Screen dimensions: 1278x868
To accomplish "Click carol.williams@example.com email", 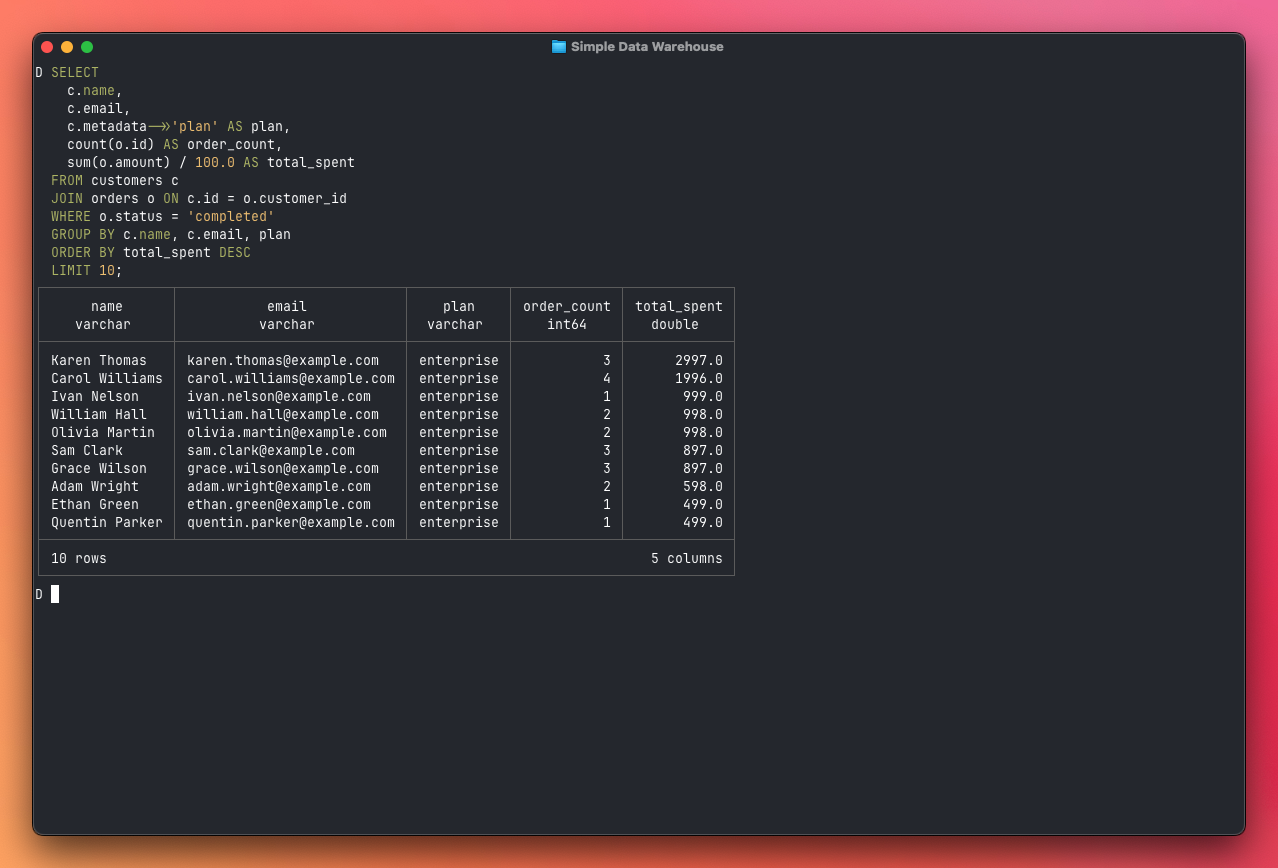I will pyautogui.click(x=291, y=379).
